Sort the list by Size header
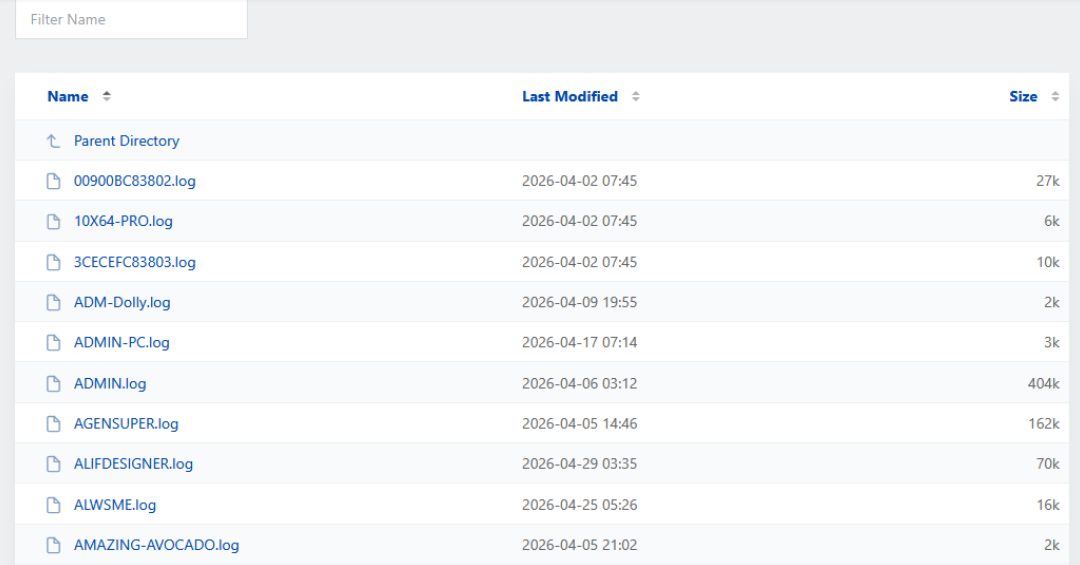 click(1023, 96)
